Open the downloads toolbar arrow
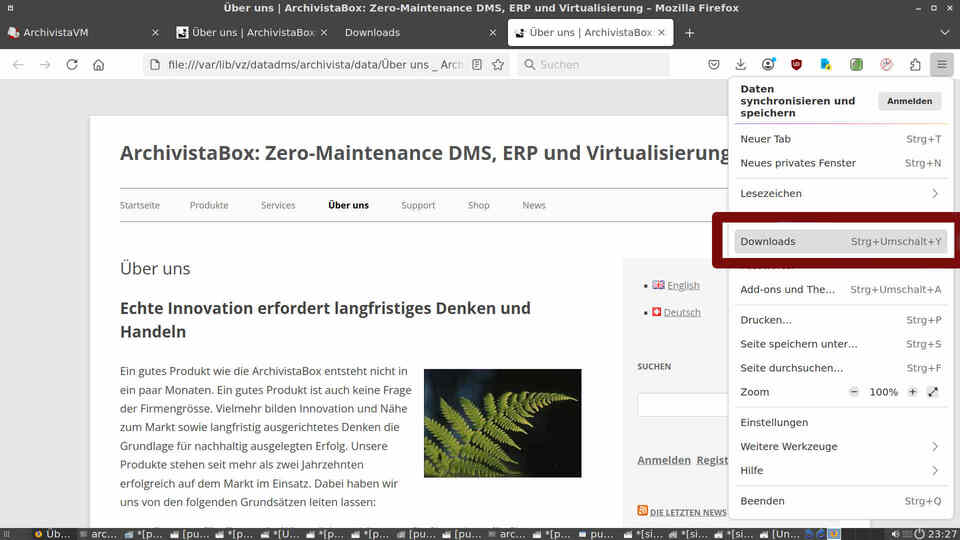The width and height of the screenshot is (960, 540). tap(740, 64)
